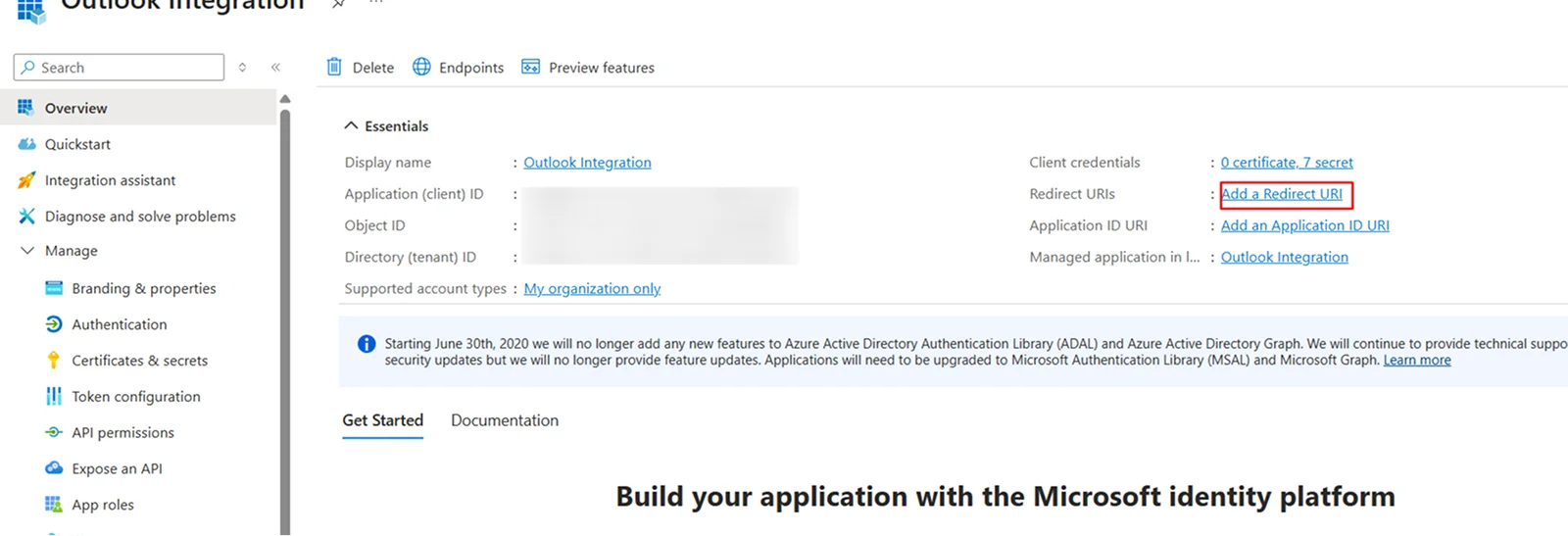Click the Endpoints button label
Image resolution: width=1568 pixels, height=536 pixels.
471,68
